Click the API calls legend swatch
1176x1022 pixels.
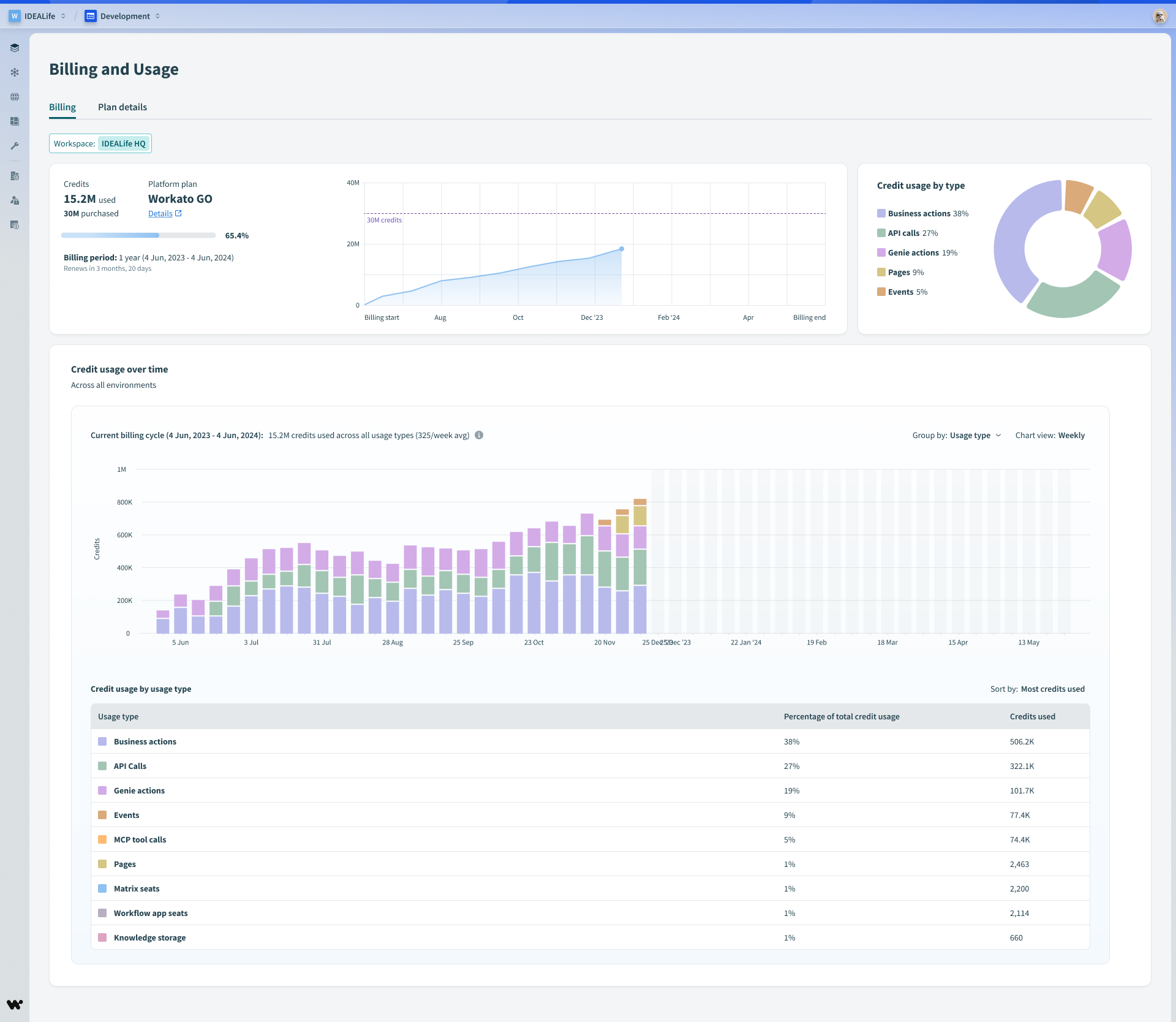(x=881, y=233)
